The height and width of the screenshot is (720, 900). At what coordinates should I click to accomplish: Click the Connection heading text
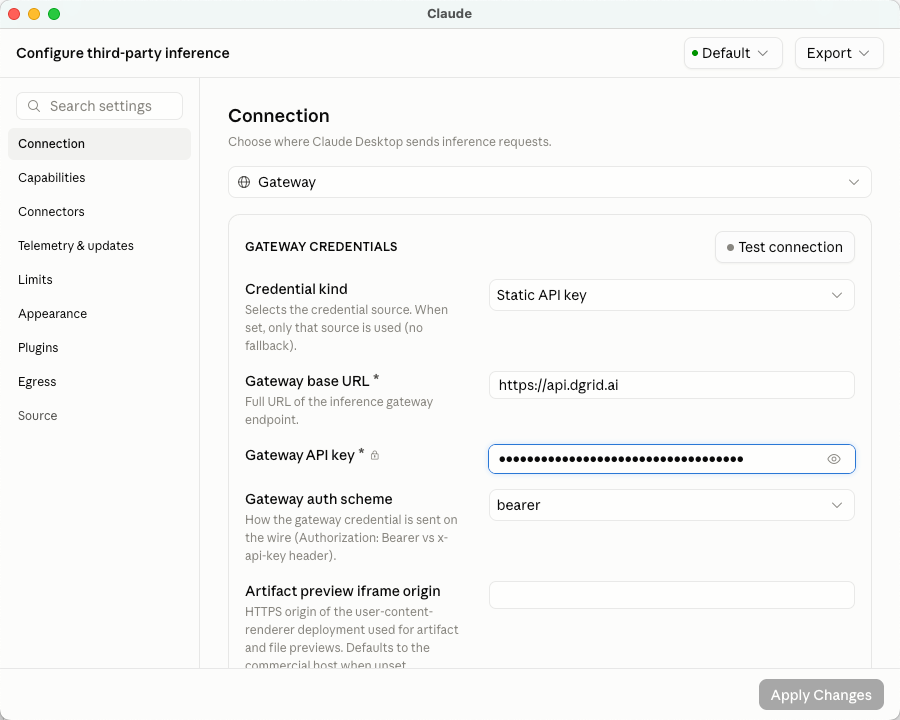point(279,116)
